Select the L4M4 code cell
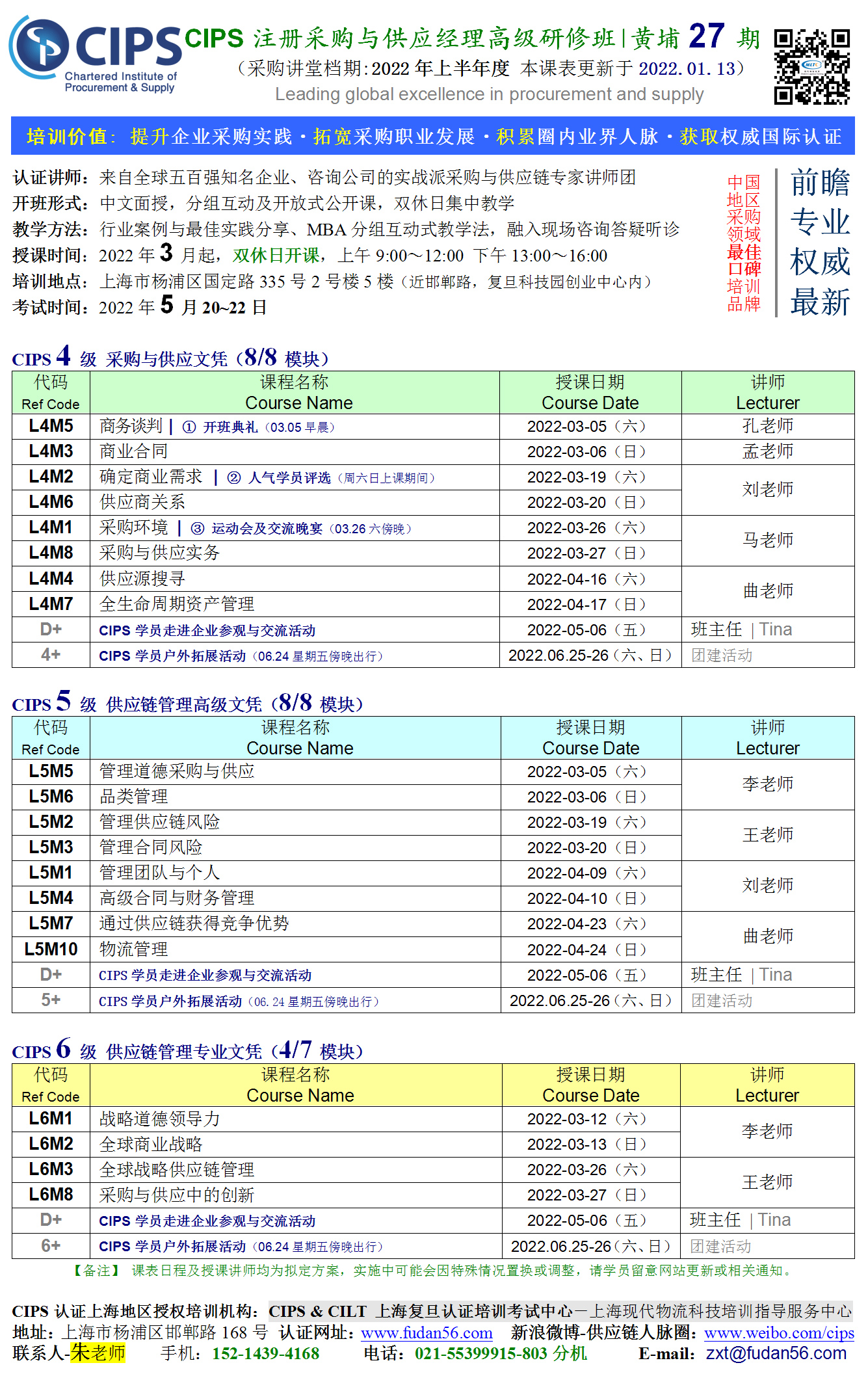The image size is (868, 1378). (51, 579)
